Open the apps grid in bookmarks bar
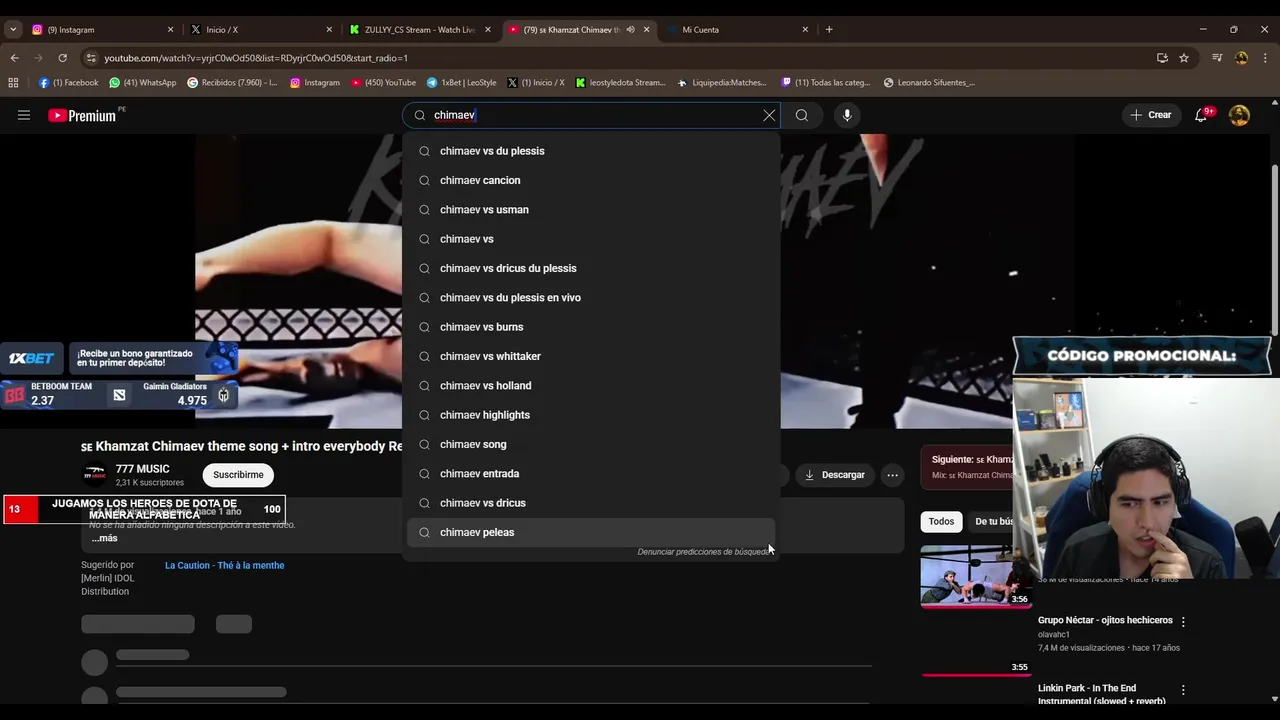This screenshot has width=1280, height=720. (13, 83)
